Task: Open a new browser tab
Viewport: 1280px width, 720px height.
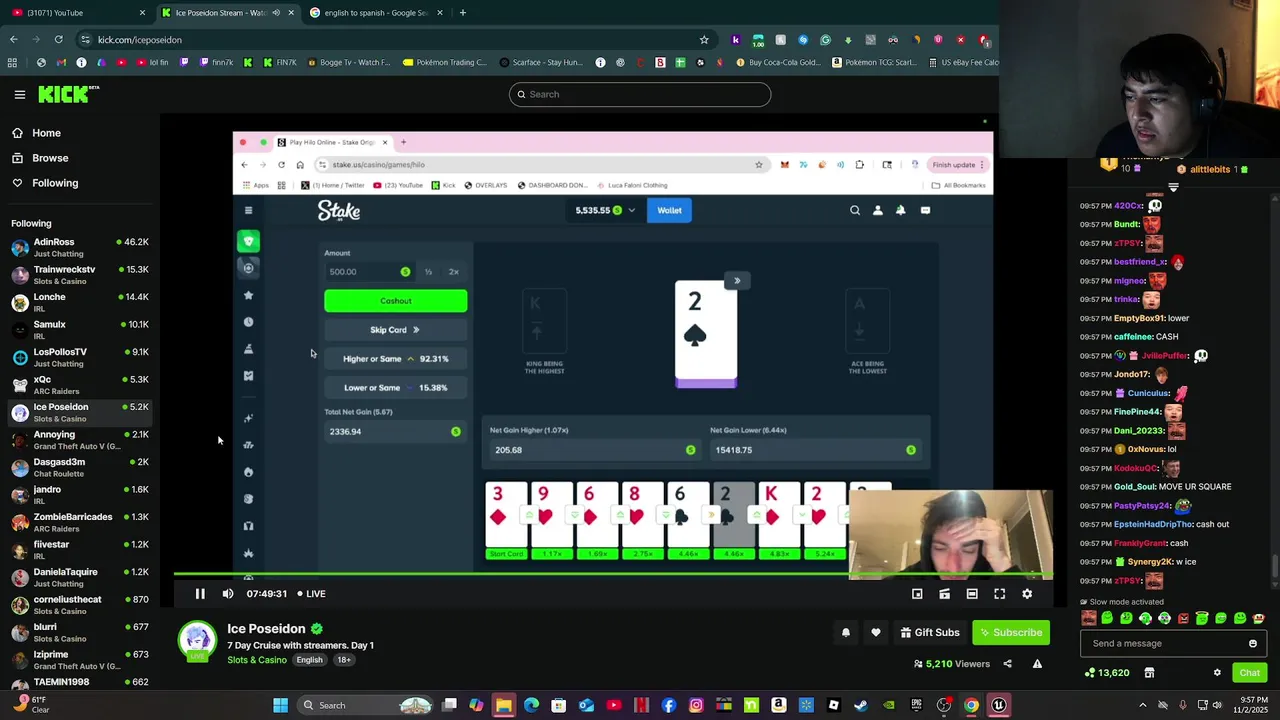Action: [x=462, y=13]
